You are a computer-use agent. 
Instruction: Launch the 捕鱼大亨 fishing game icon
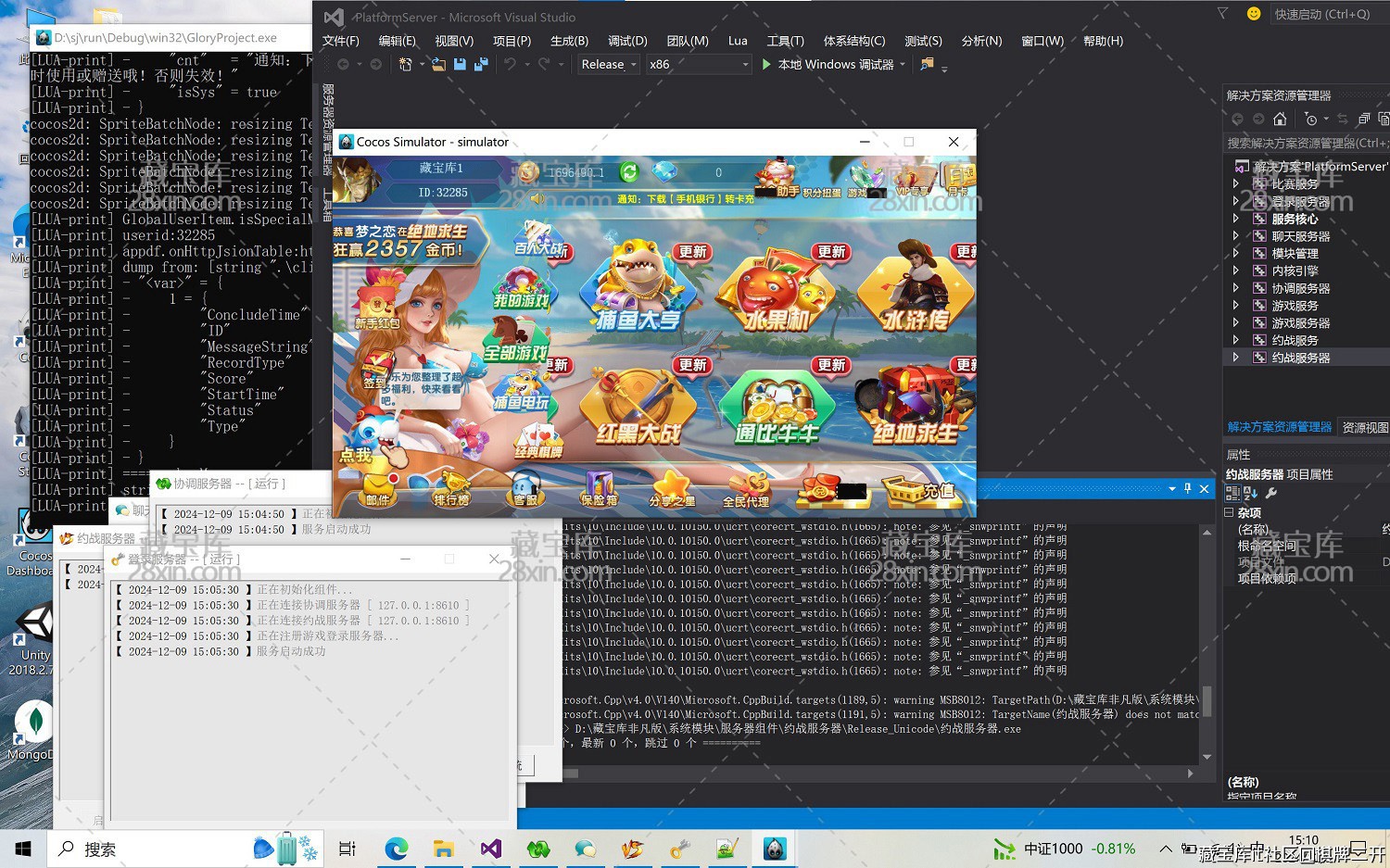(x=638, y=287)
